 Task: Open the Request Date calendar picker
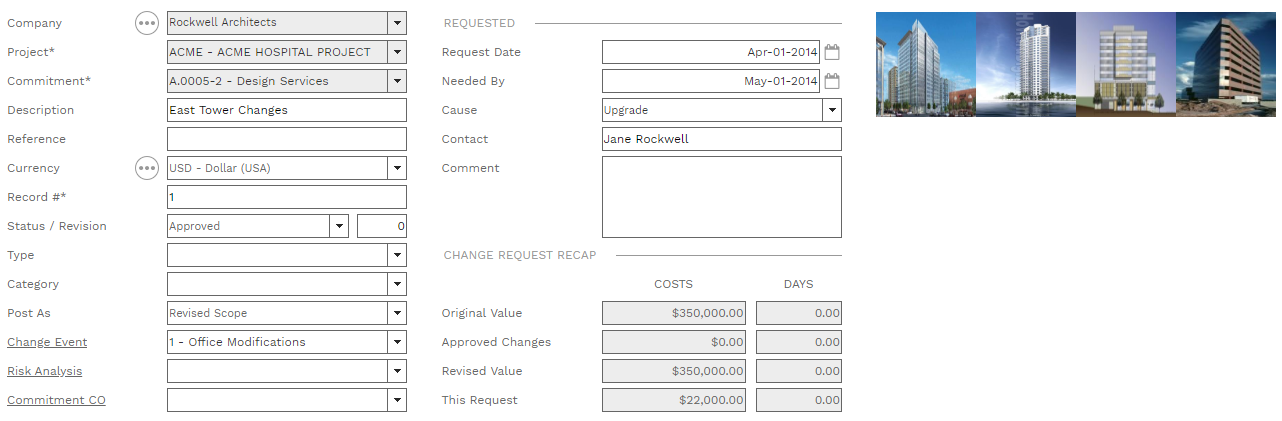tap(832, 52)
